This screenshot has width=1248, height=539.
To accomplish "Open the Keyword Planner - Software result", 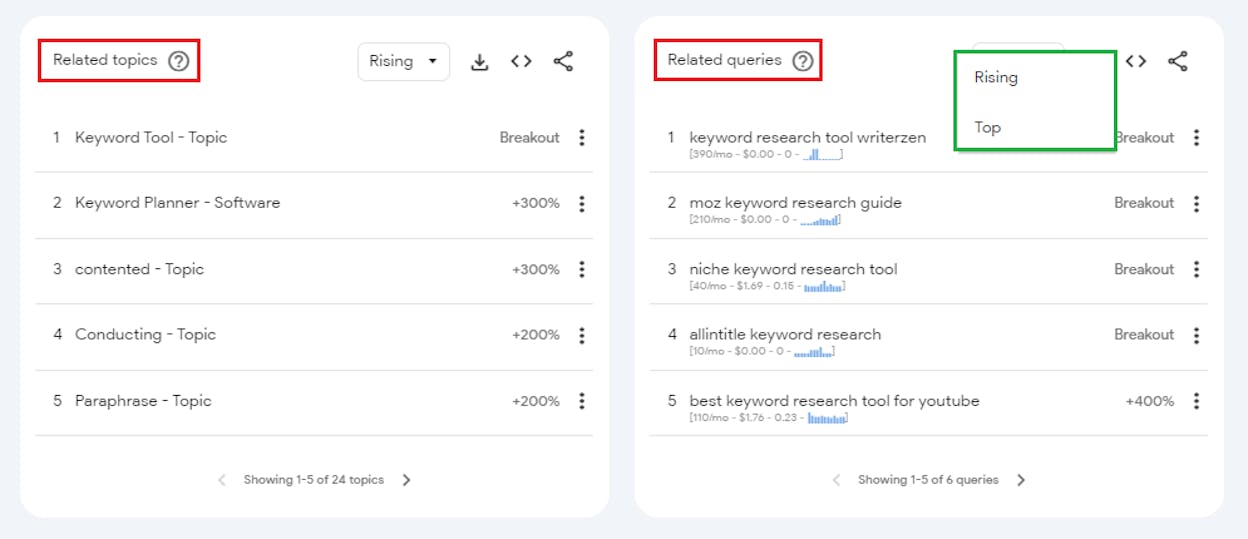I will [x=177, y=203].
